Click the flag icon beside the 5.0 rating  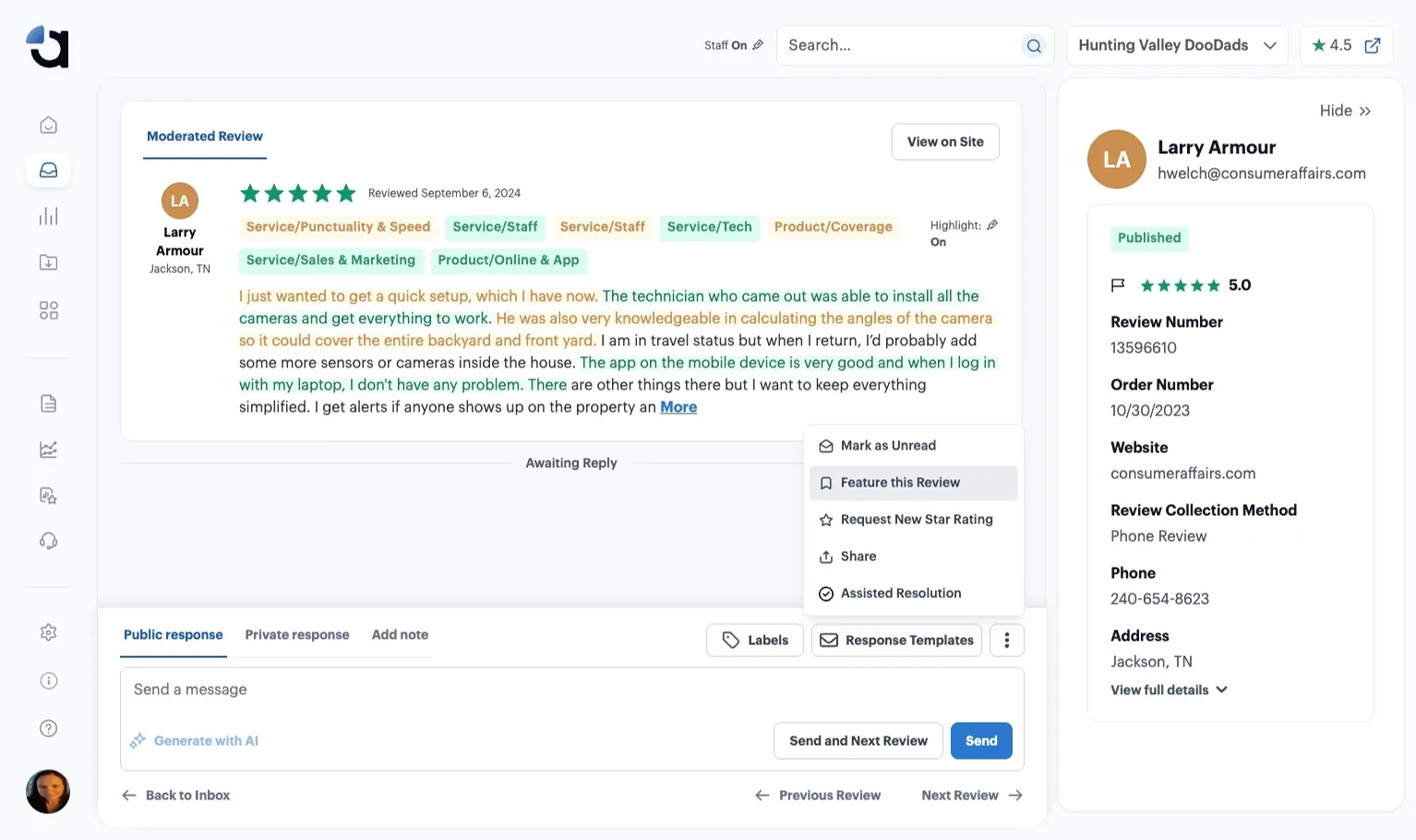click(1118, 285)
